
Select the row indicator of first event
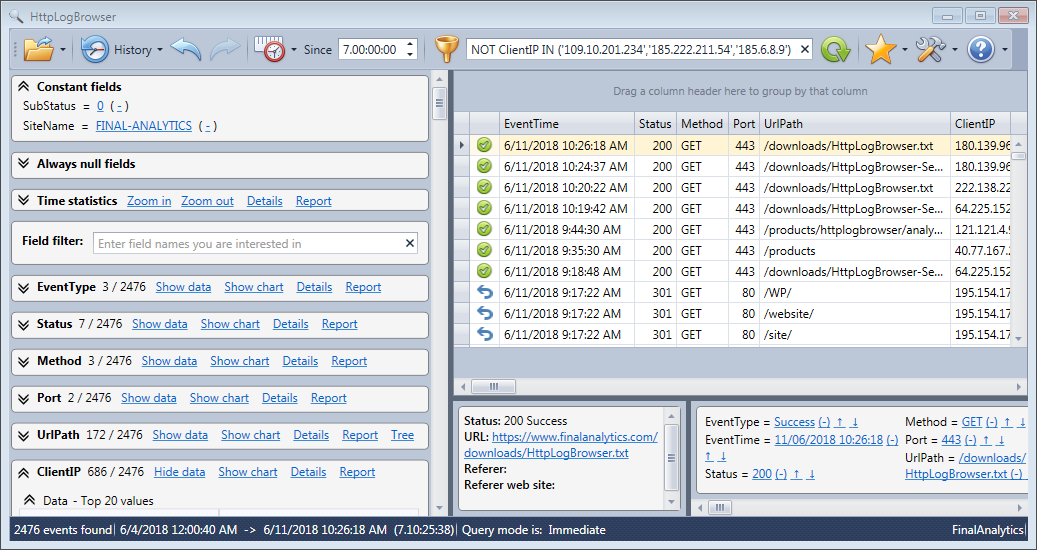[x=462, y=145]
